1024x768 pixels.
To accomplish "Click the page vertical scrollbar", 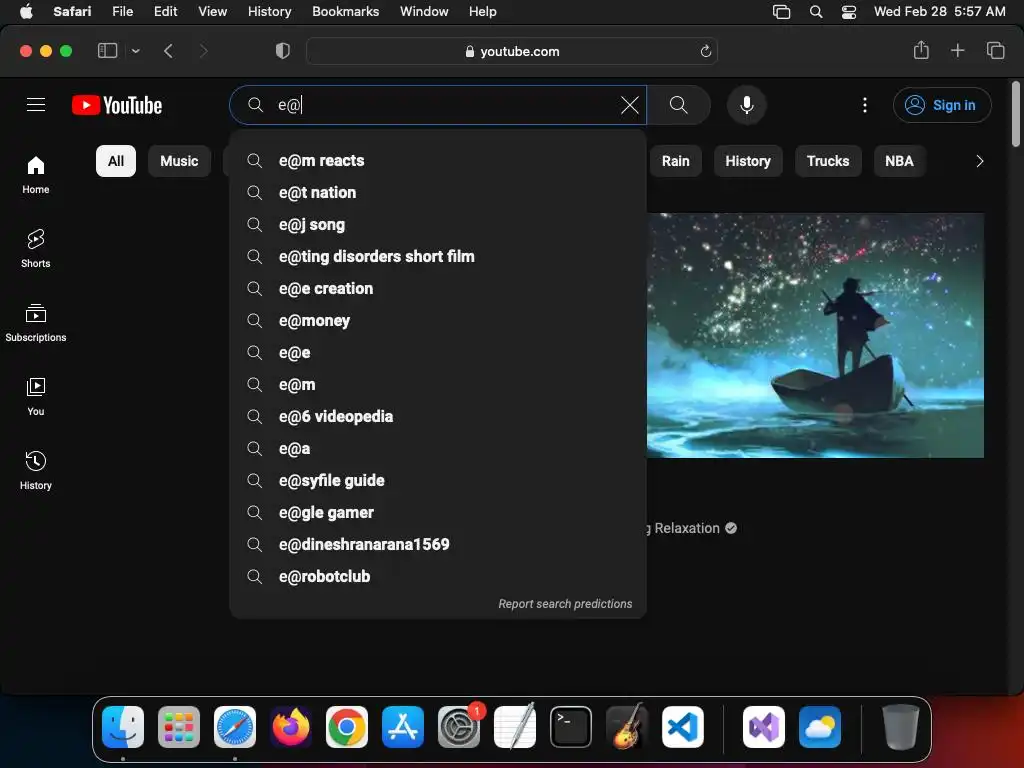I will point(1016,114).
